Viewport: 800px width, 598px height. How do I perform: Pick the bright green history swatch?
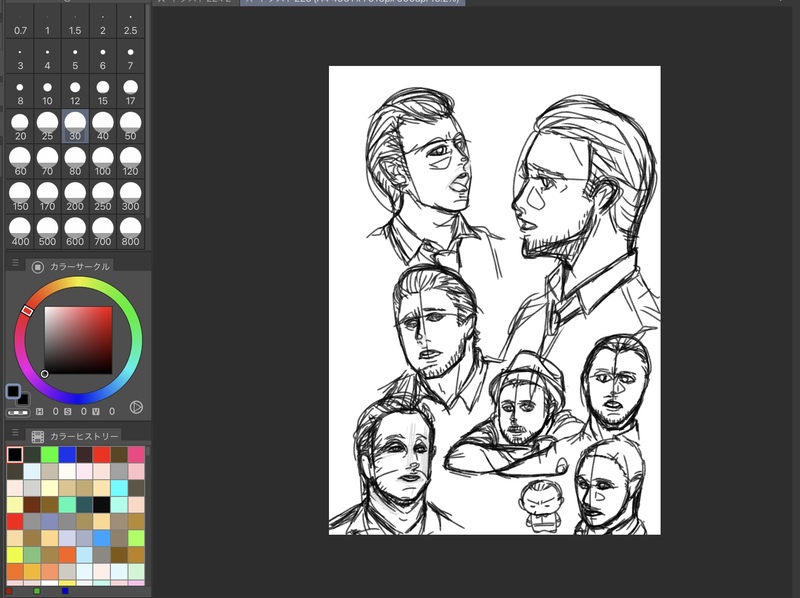pyautogui.click(x=50, y=455)
